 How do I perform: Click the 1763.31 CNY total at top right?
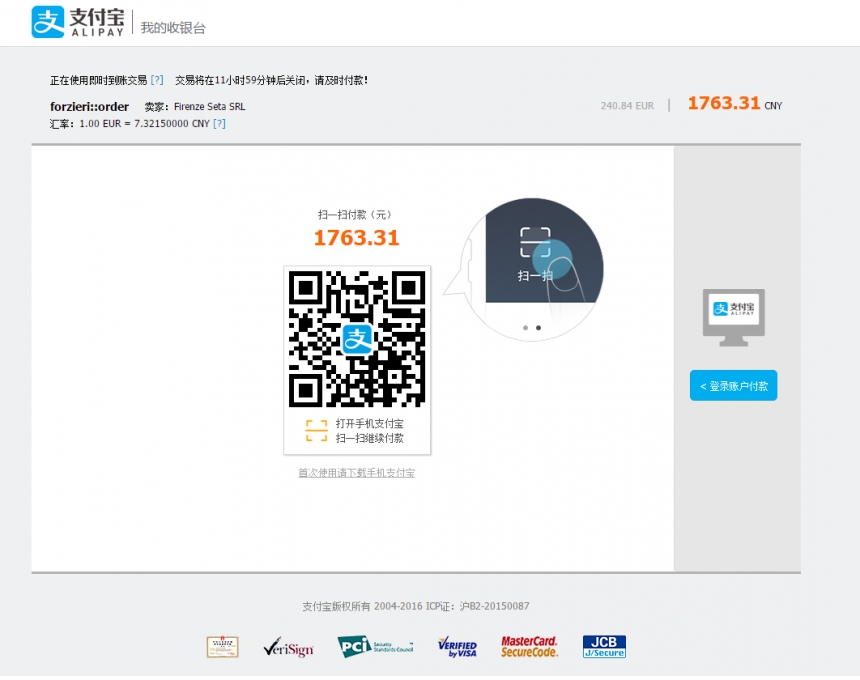(735, 104)
